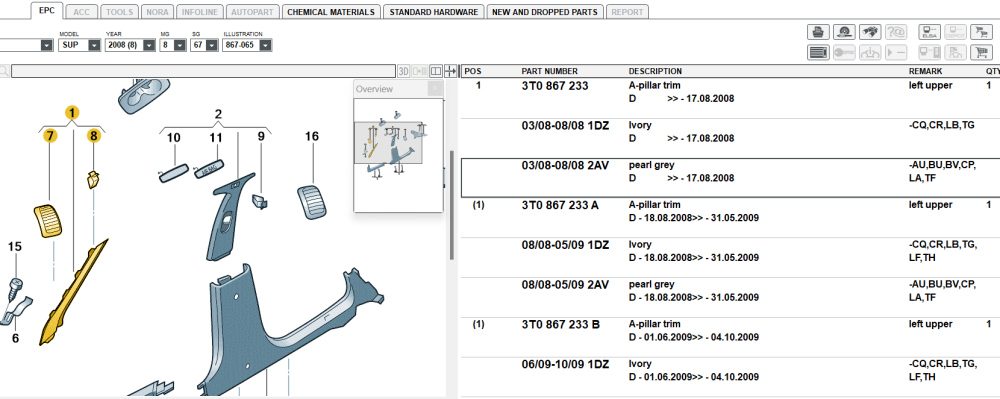Open the TOOLS tab

point(119,11)
